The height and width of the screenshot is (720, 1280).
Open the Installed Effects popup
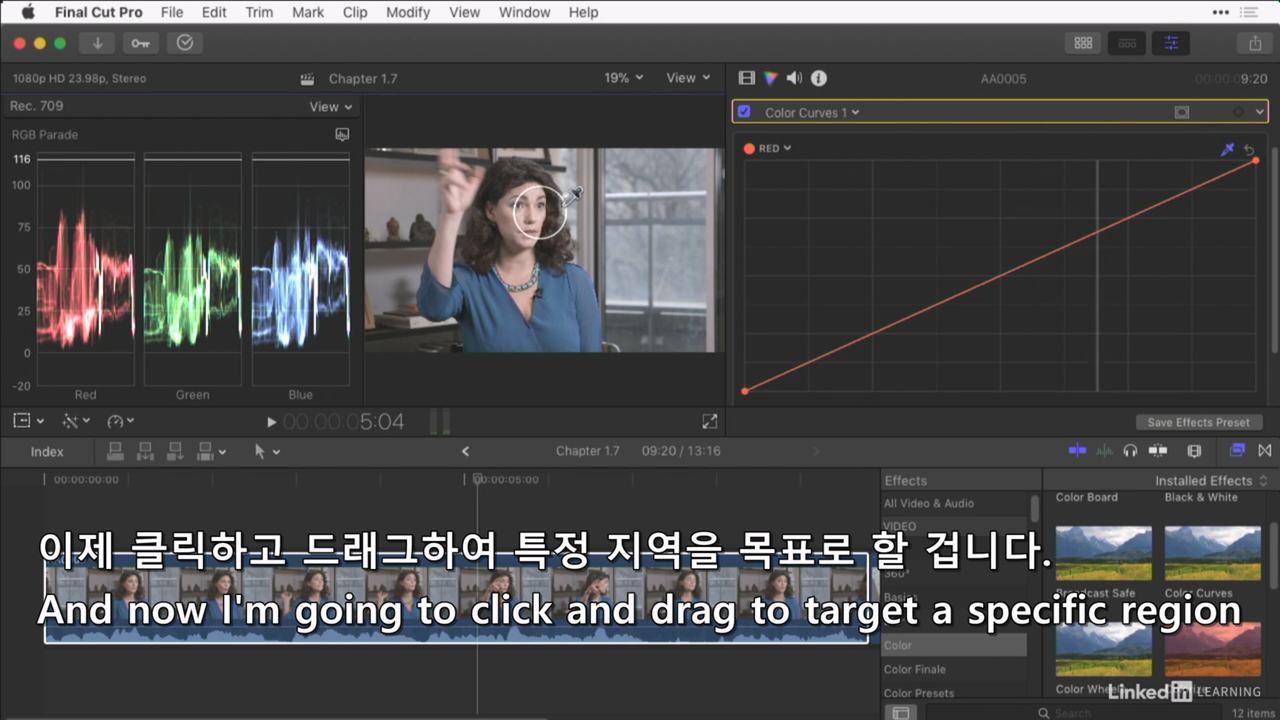coord(1211,481)
